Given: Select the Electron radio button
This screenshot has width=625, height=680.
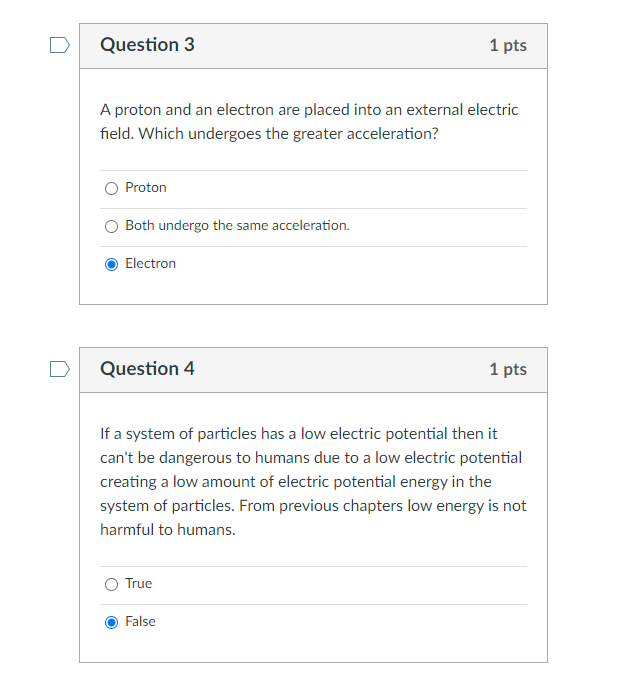Looking at the screenshot, I should [111, 264].
